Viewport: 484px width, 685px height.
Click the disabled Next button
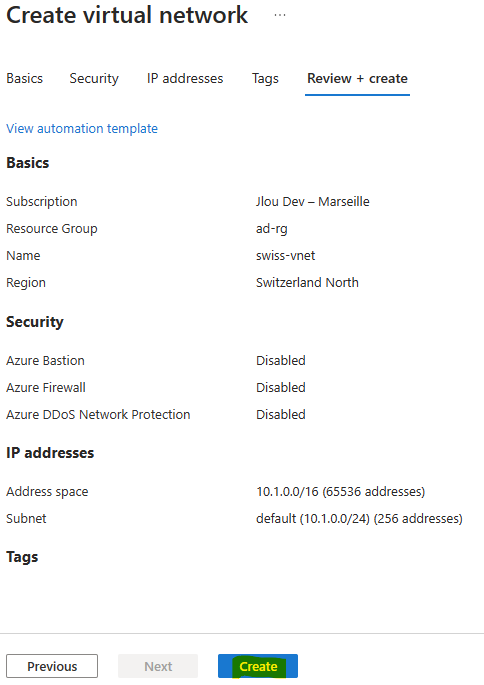click(158, 666)
